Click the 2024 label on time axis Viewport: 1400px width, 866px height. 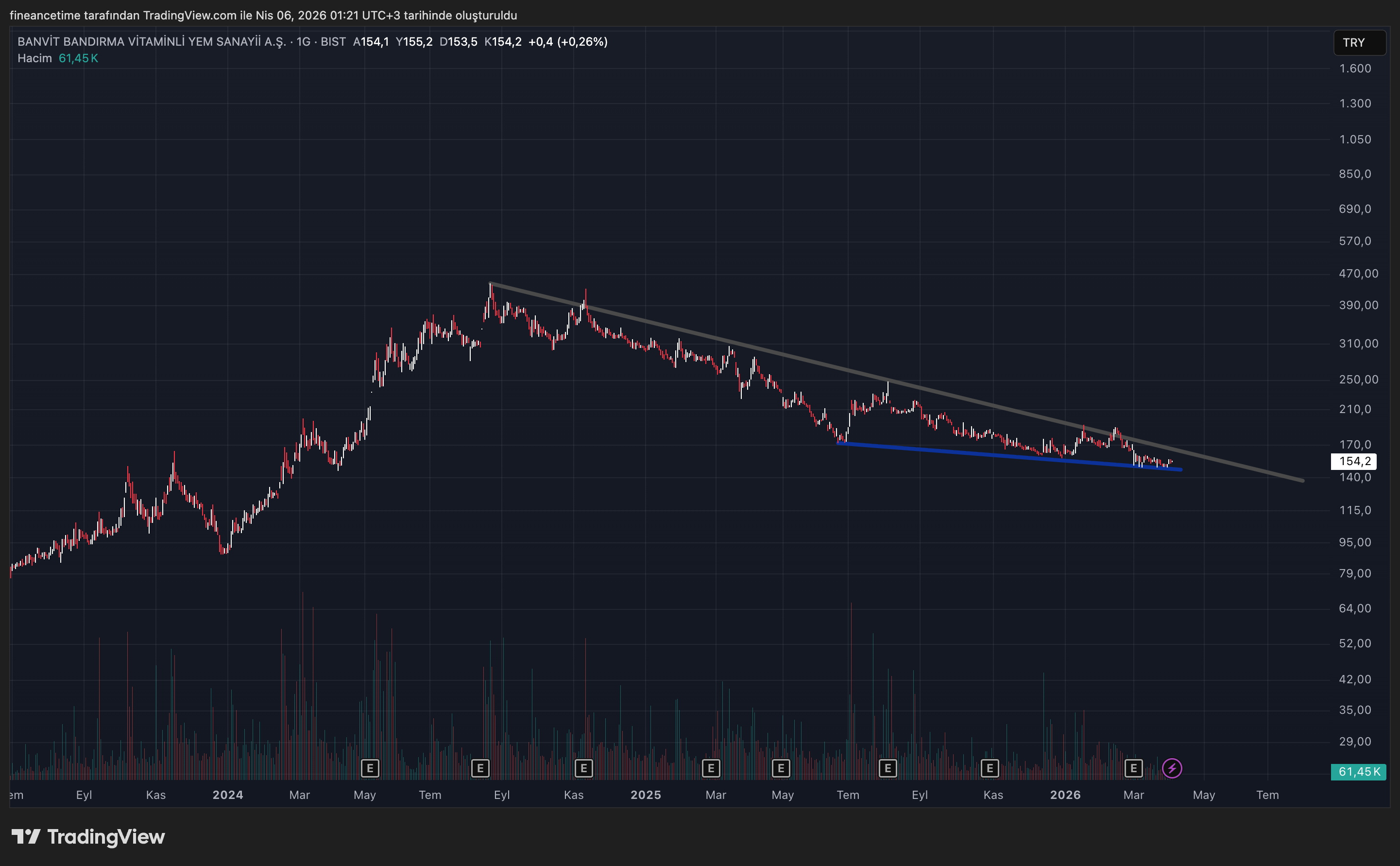[x=228, y=795]
